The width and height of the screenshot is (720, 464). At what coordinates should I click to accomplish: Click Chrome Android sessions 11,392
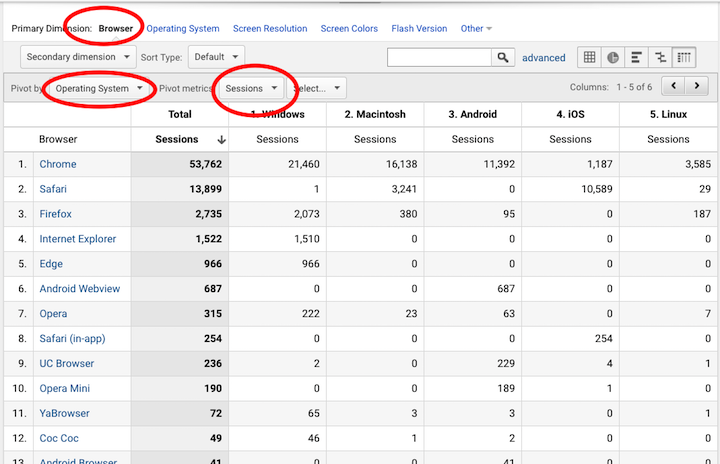(x=499, y=164)
